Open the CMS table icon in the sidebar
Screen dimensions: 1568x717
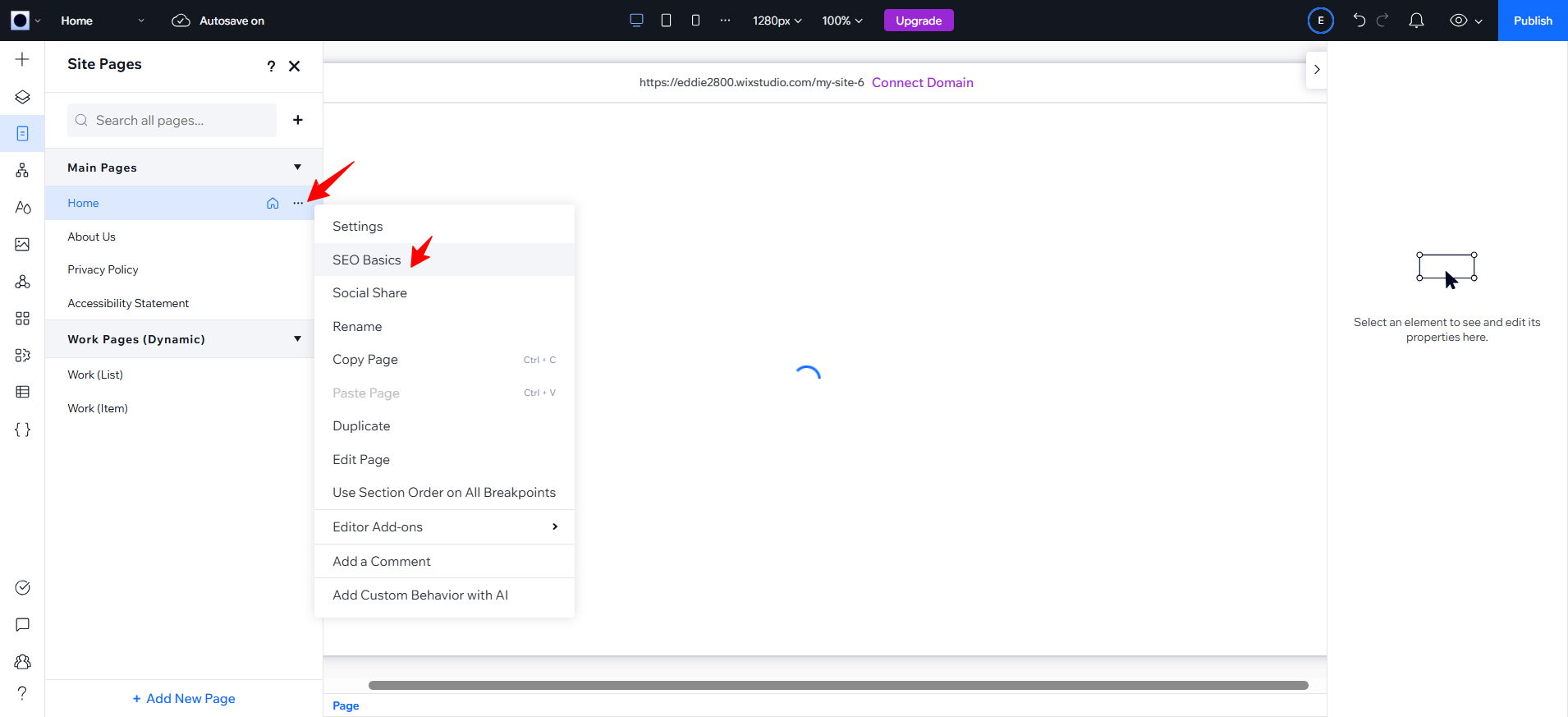pos(22,392)
